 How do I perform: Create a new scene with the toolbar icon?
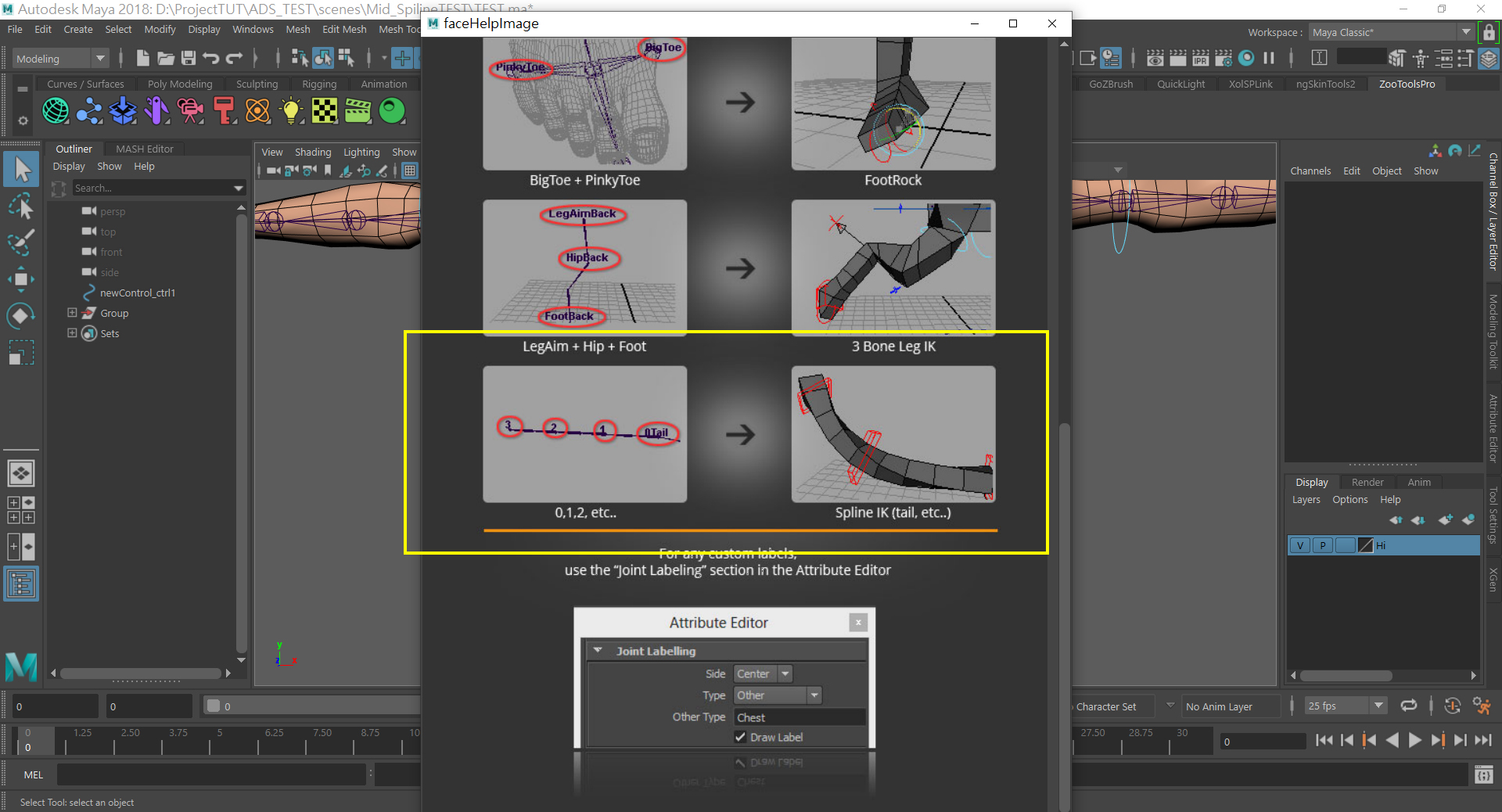pos(142,58)
